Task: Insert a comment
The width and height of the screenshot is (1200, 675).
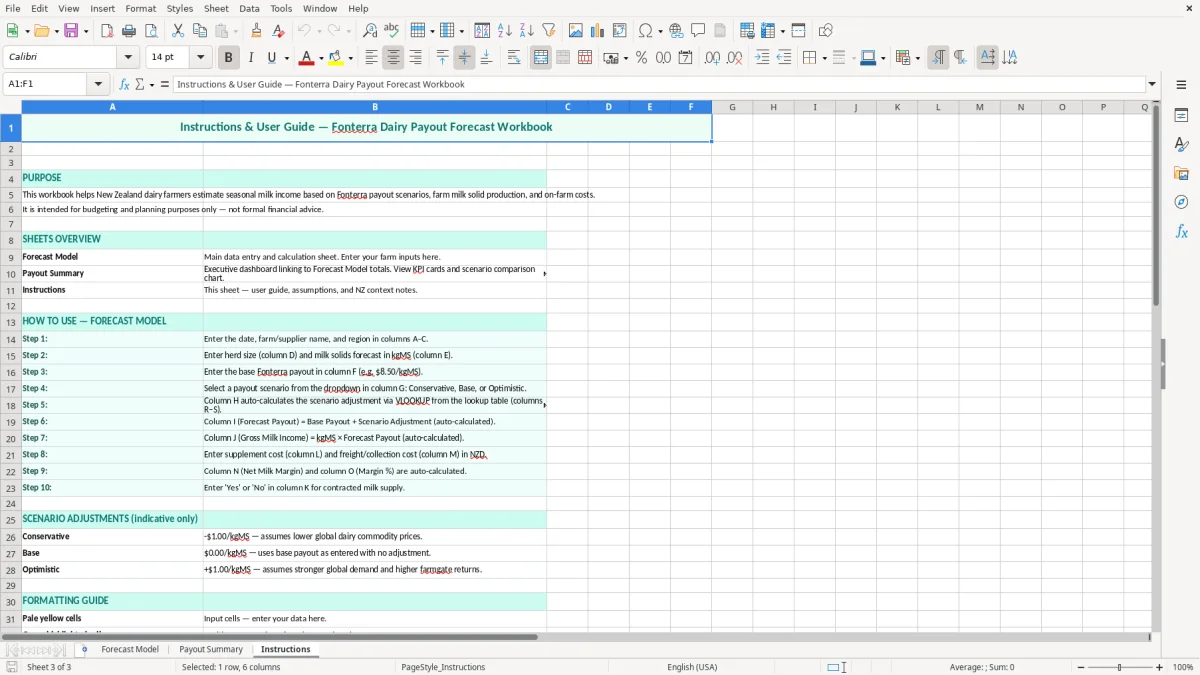Action: click(698, 31)
